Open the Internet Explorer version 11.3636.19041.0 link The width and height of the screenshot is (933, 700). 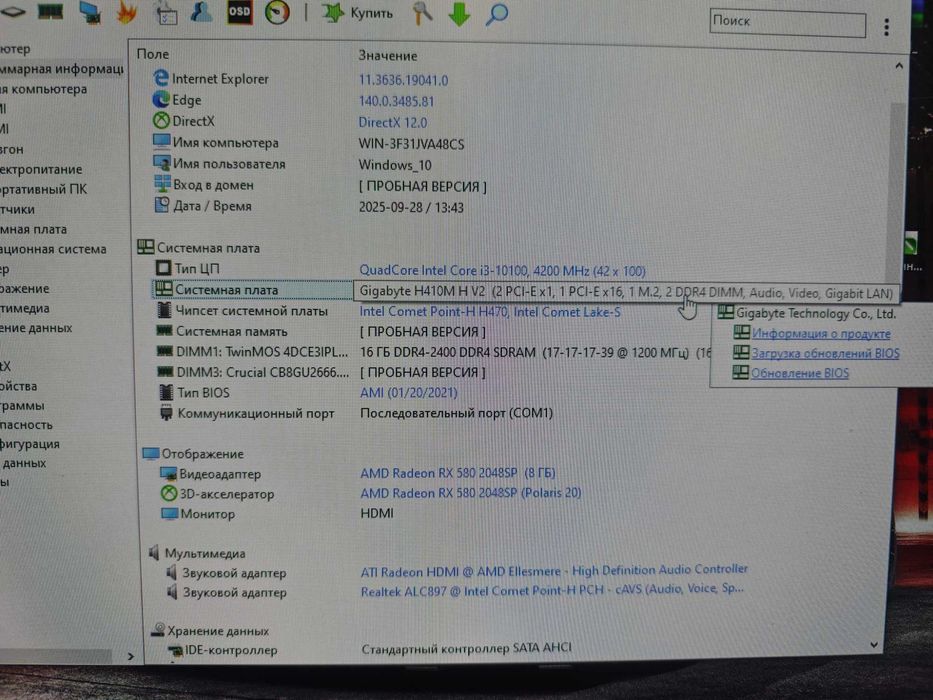(x=403, y=80)
